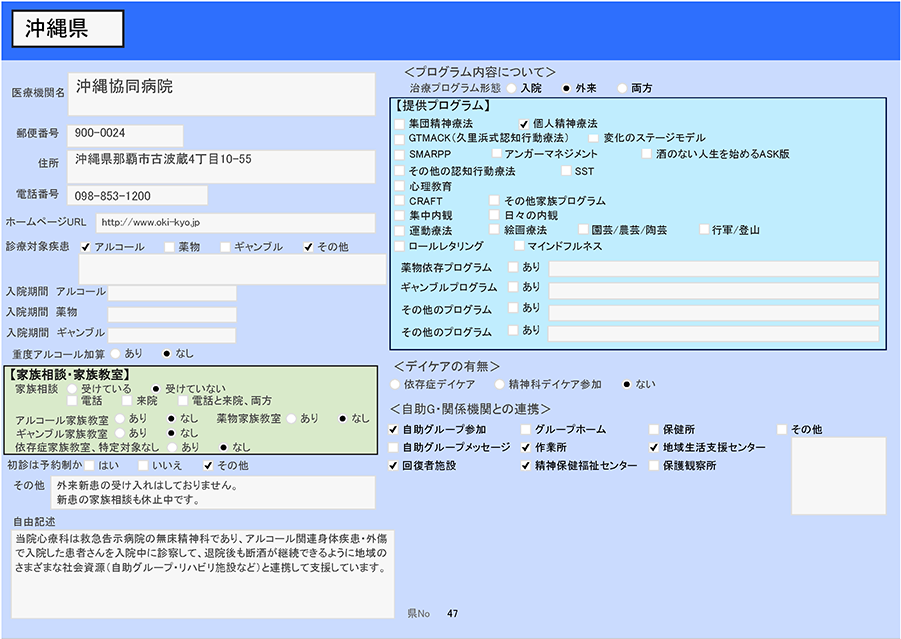Viewport: 901px width, 639px height.
Task: Click the 自由記述 text area
Action: pyautogui.click(x=202, y=573)
